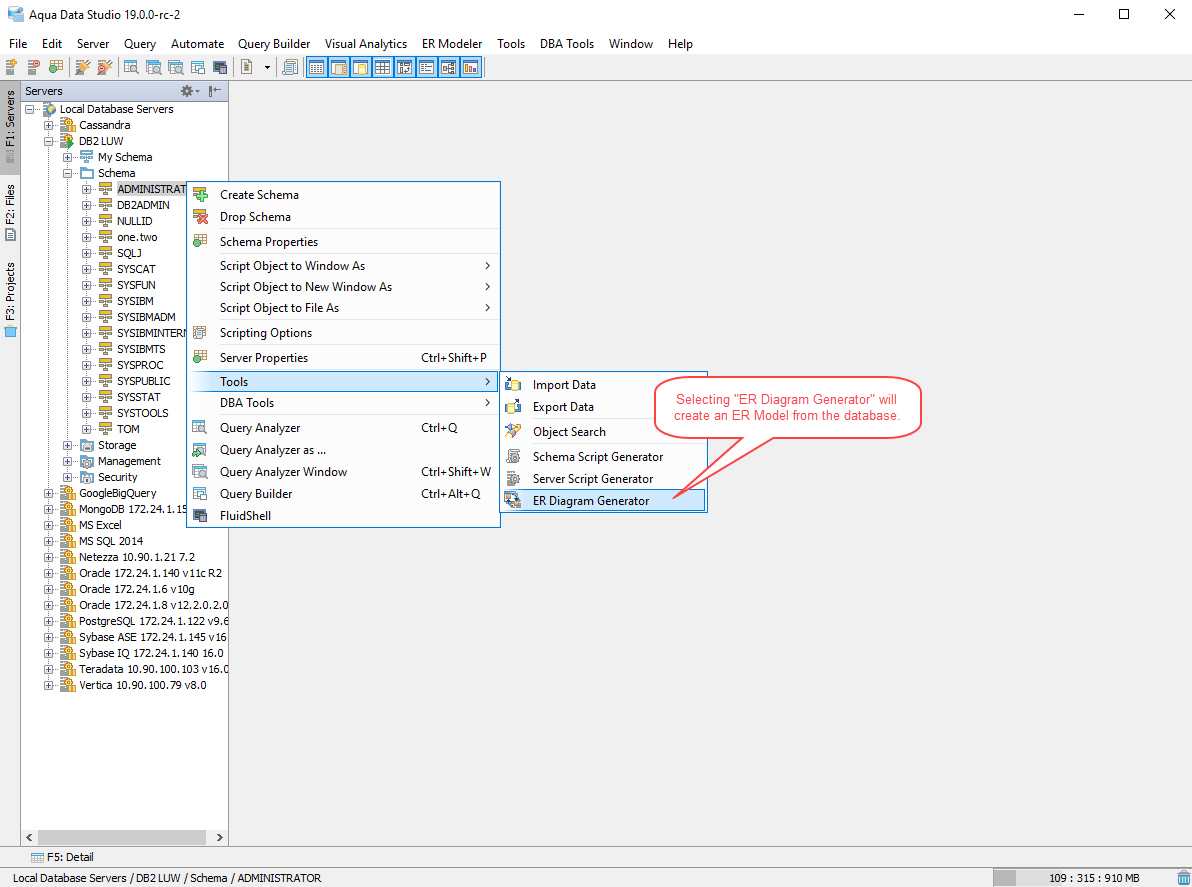Switch to the F2: Files side tab

[10, 213]
